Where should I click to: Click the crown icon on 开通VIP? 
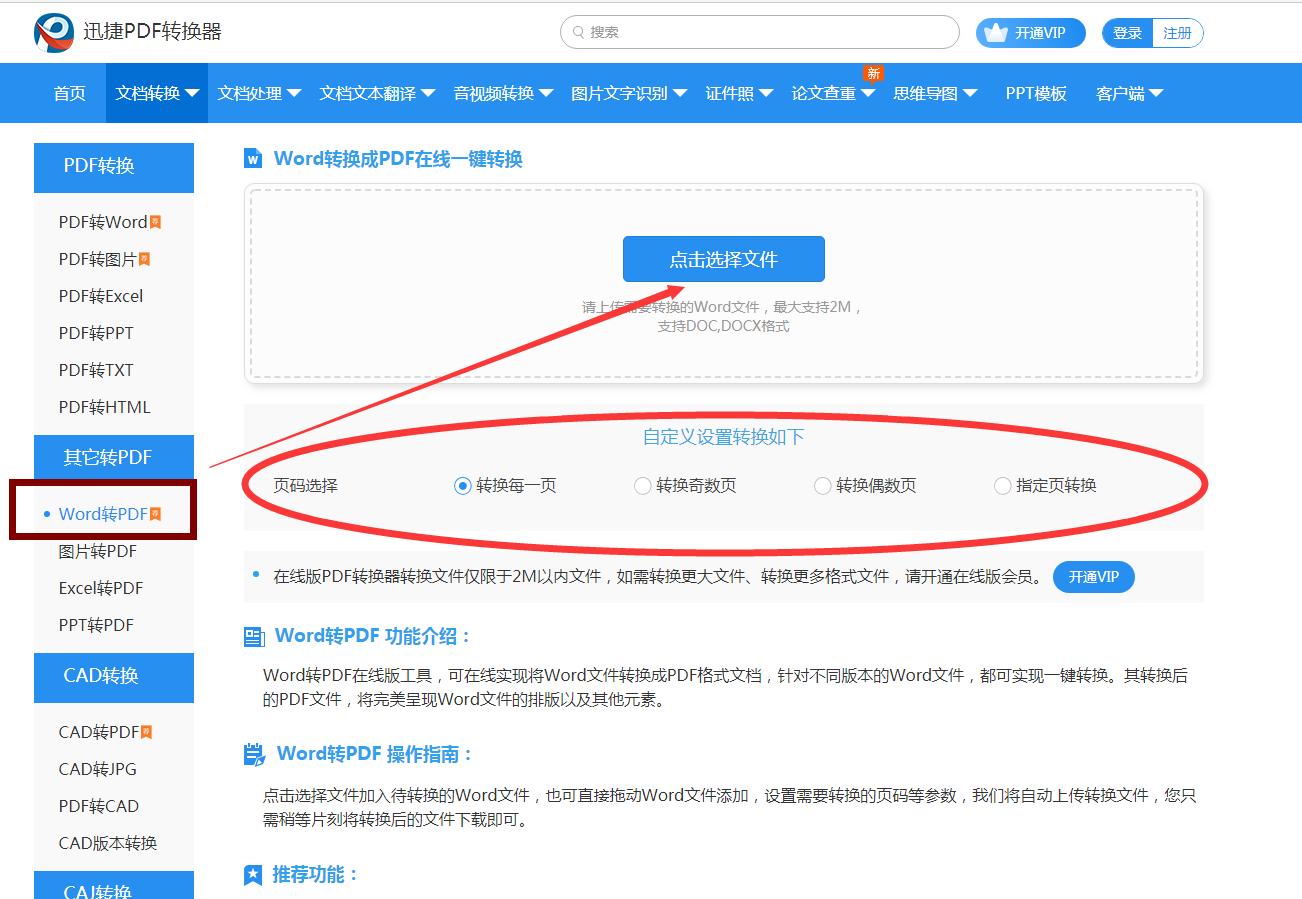[997, 32]
